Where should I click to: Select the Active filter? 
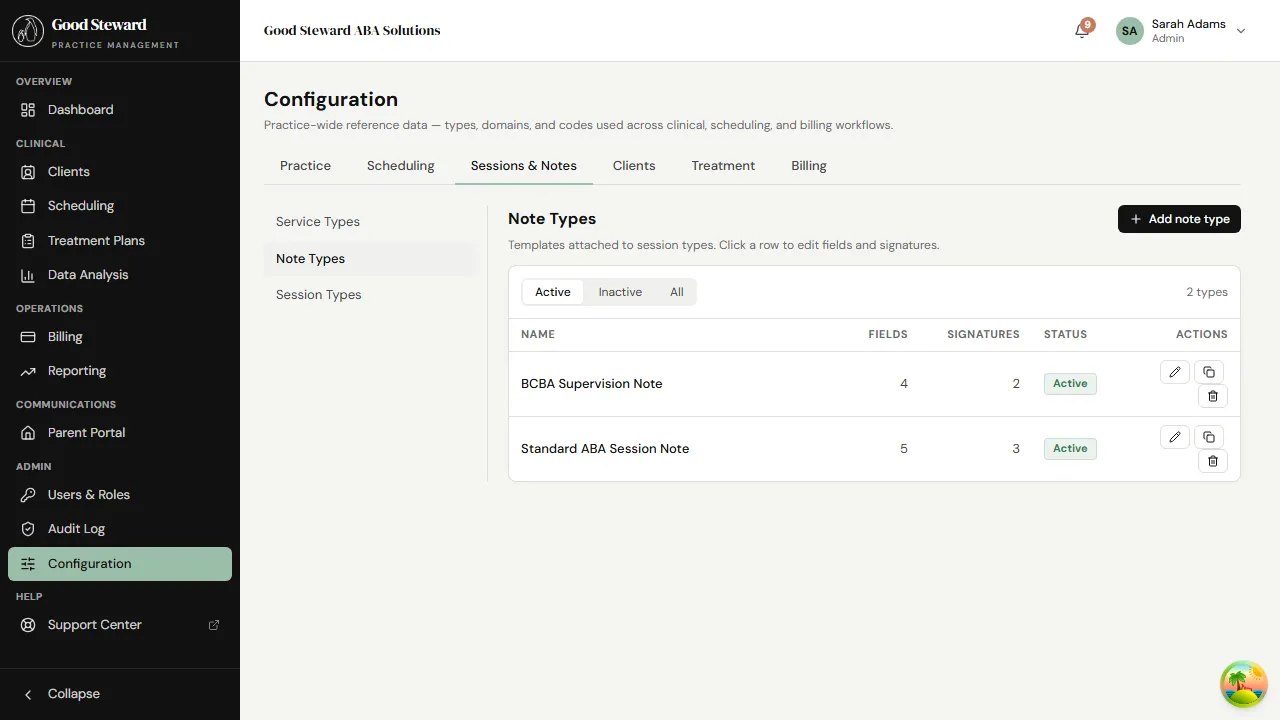(552, 291)
